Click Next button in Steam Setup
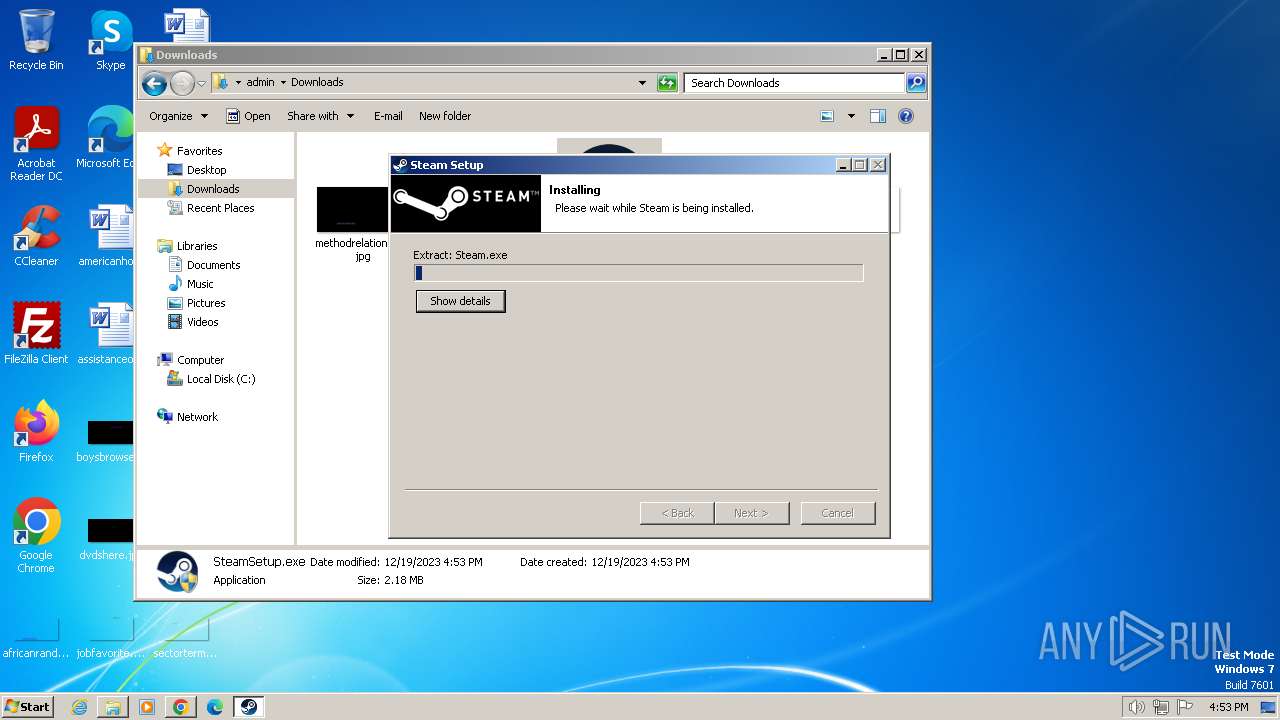This screenshot has width=1280, height=720. [x=751, y=513]
